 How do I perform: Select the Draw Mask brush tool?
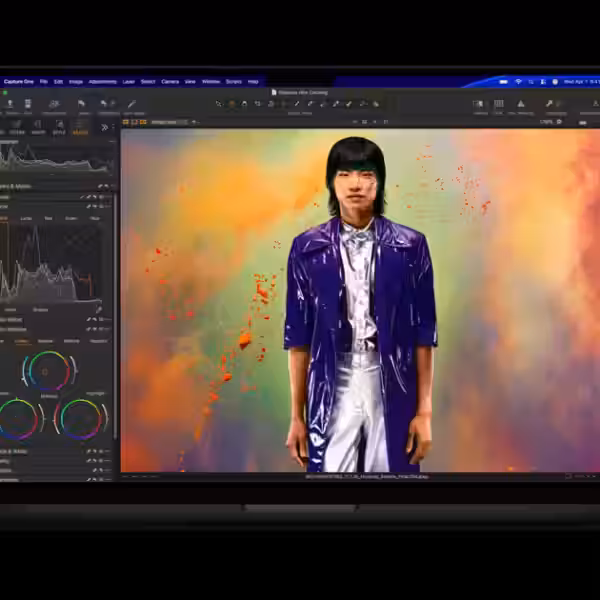(x=297, y=103)
